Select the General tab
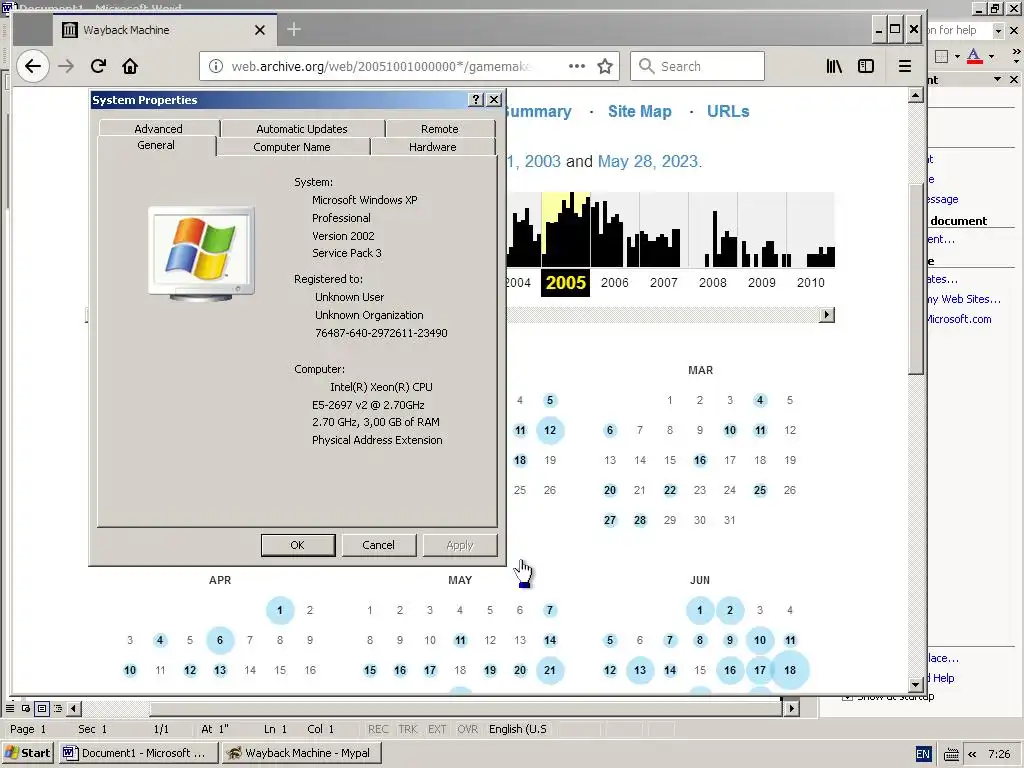1024x768 pixels. [x=156, y=145]
